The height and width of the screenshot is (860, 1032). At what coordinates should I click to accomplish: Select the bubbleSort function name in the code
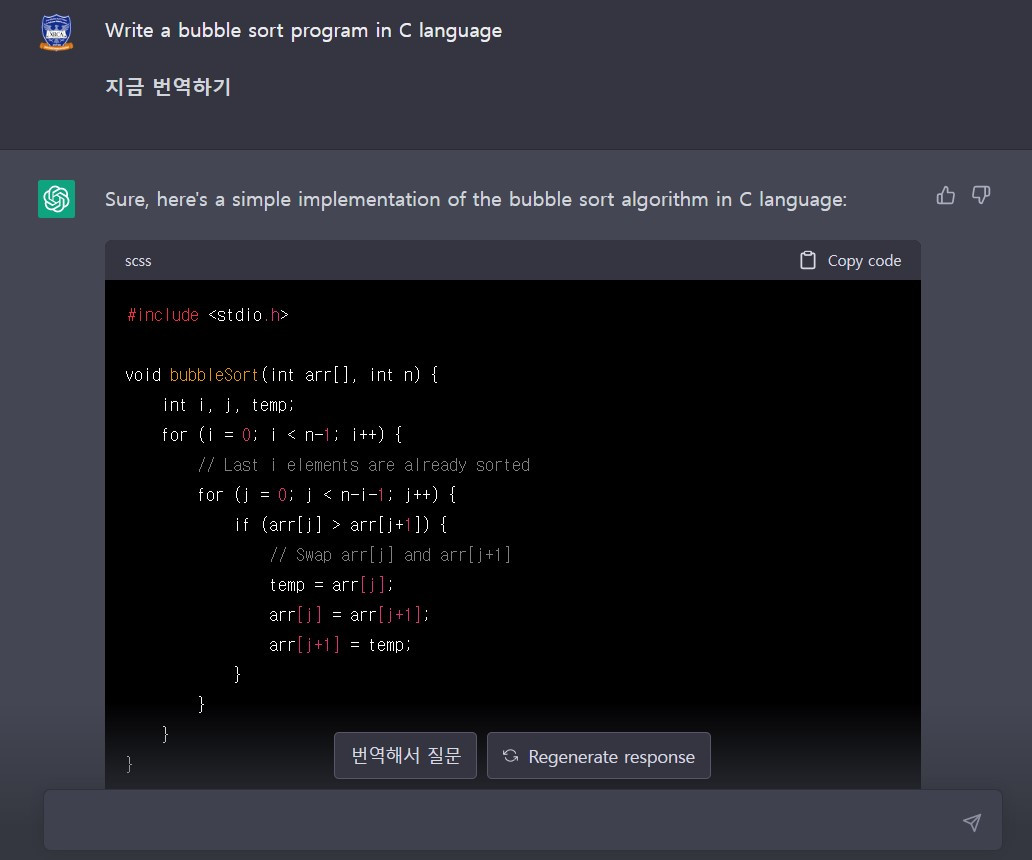tap(214, 375)
